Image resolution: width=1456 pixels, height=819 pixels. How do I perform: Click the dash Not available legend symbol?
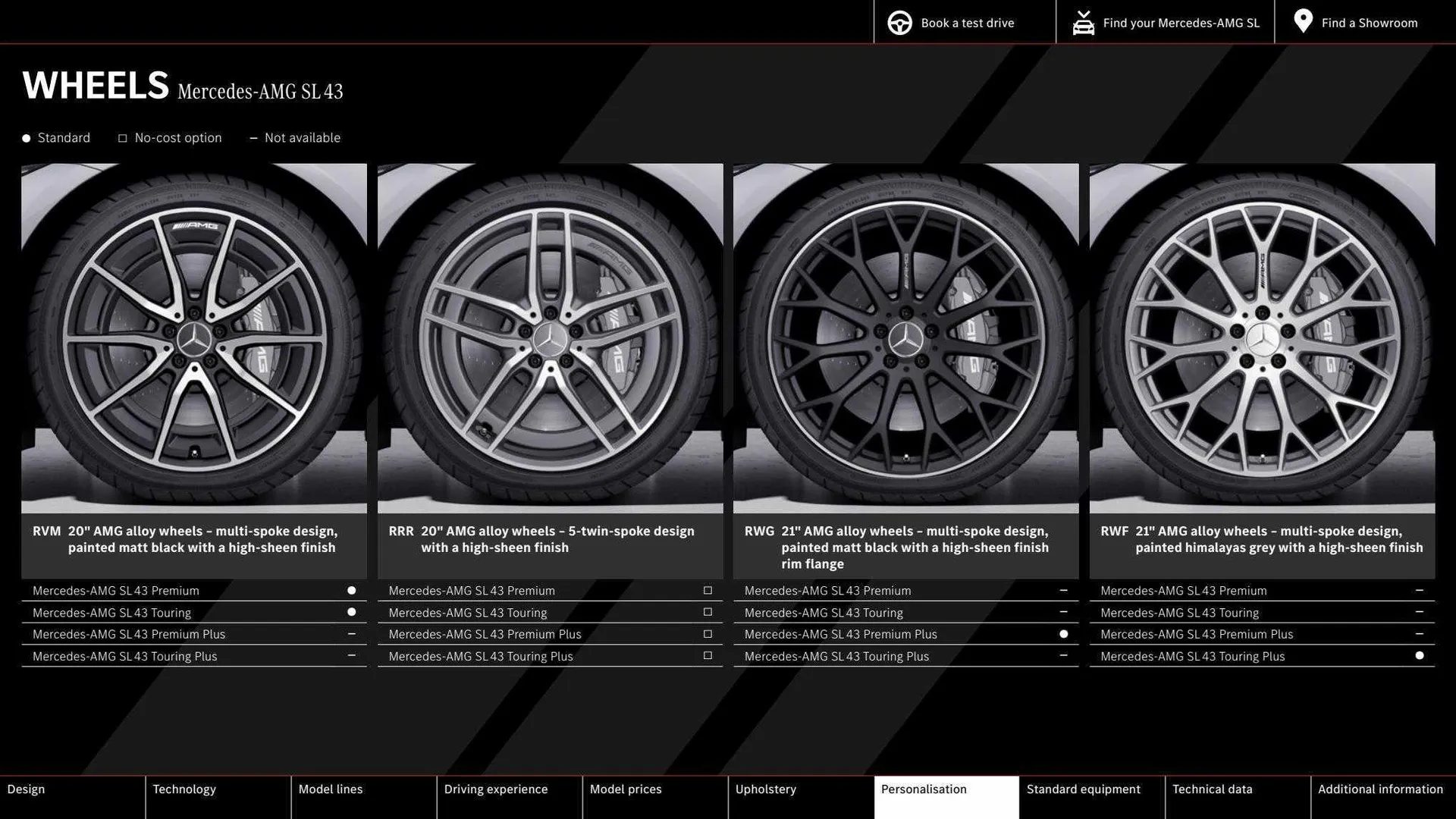[x=254, y=137]
